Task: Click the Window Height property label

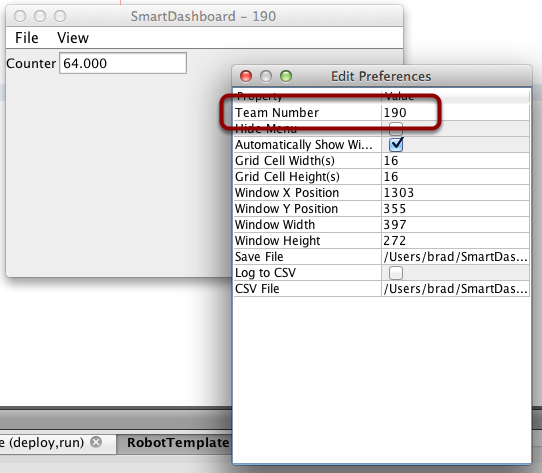Action: (x=278, y=241)
